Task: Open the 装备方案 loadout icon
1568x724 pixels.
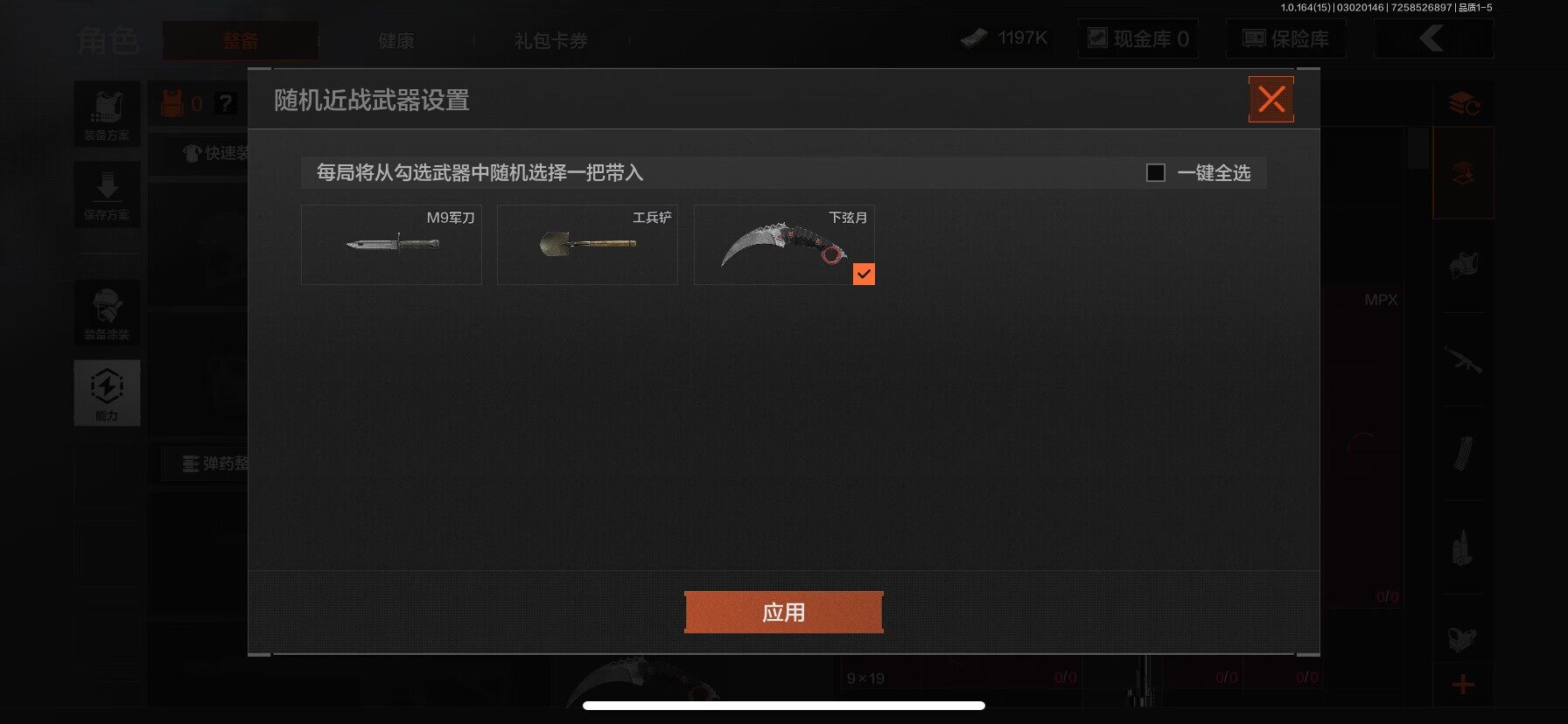Action: [107, 115]
